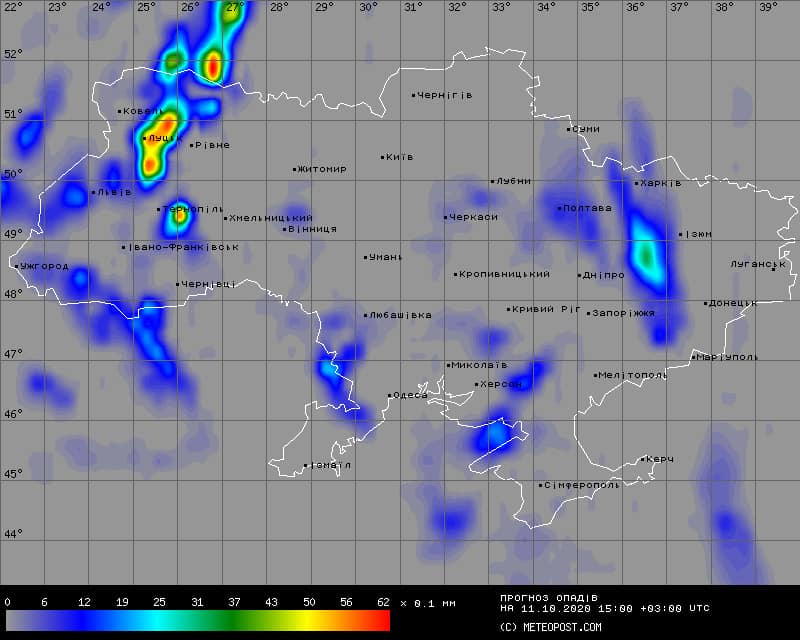800x640 pixels.
Task: Click the Чернігів city marker
Action: pyautogui.click(x=413, y=96)
